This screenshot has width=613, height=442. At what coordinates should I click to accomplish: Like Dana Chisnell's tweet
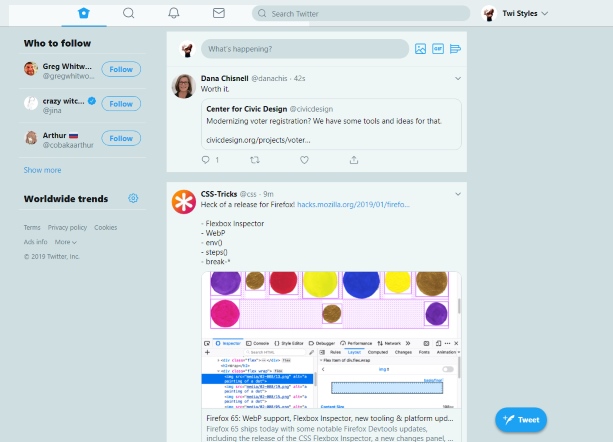tap(304, 160)
